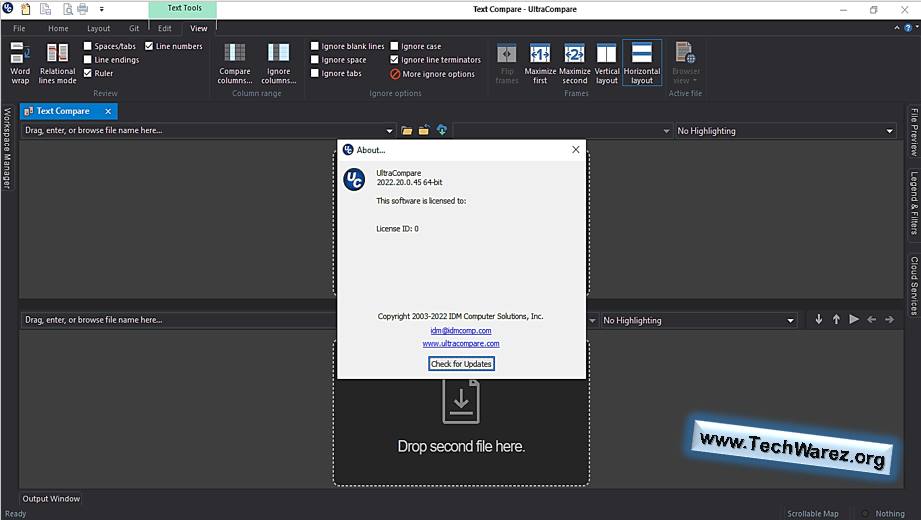Viewport: 921px width, 520px height.
Task: Click the print icon in quick access toolbar
Action: pos(82,9)
